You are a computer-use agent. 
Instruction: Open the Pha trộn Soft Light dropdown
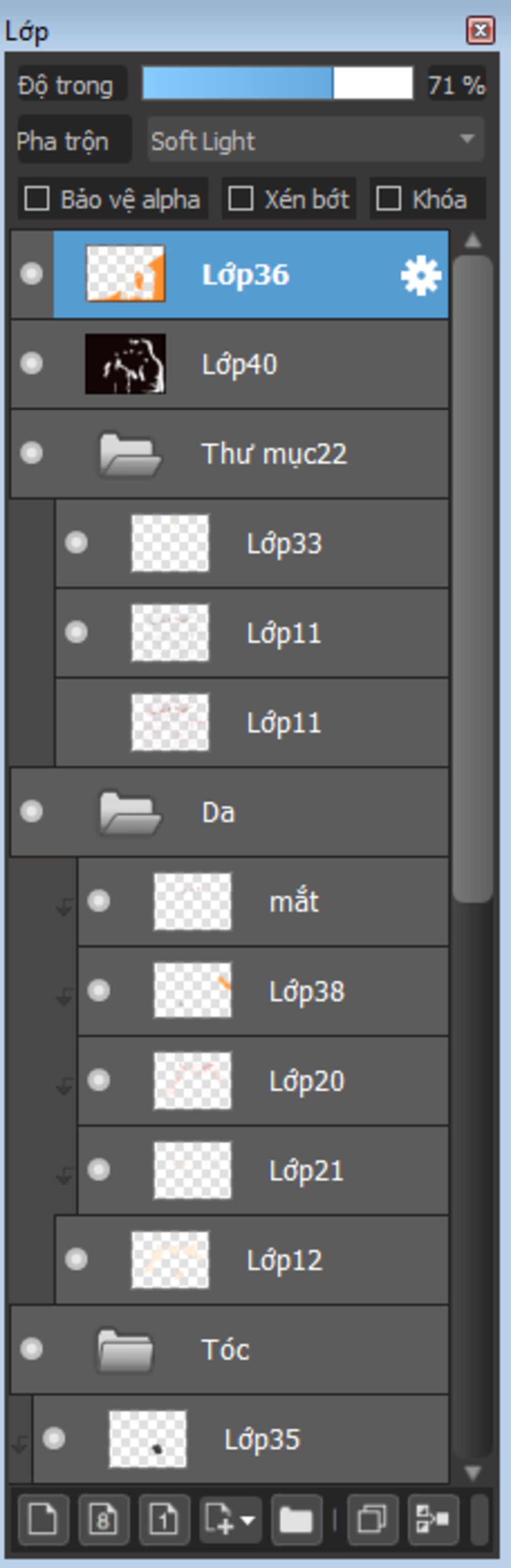click(315, 139)
